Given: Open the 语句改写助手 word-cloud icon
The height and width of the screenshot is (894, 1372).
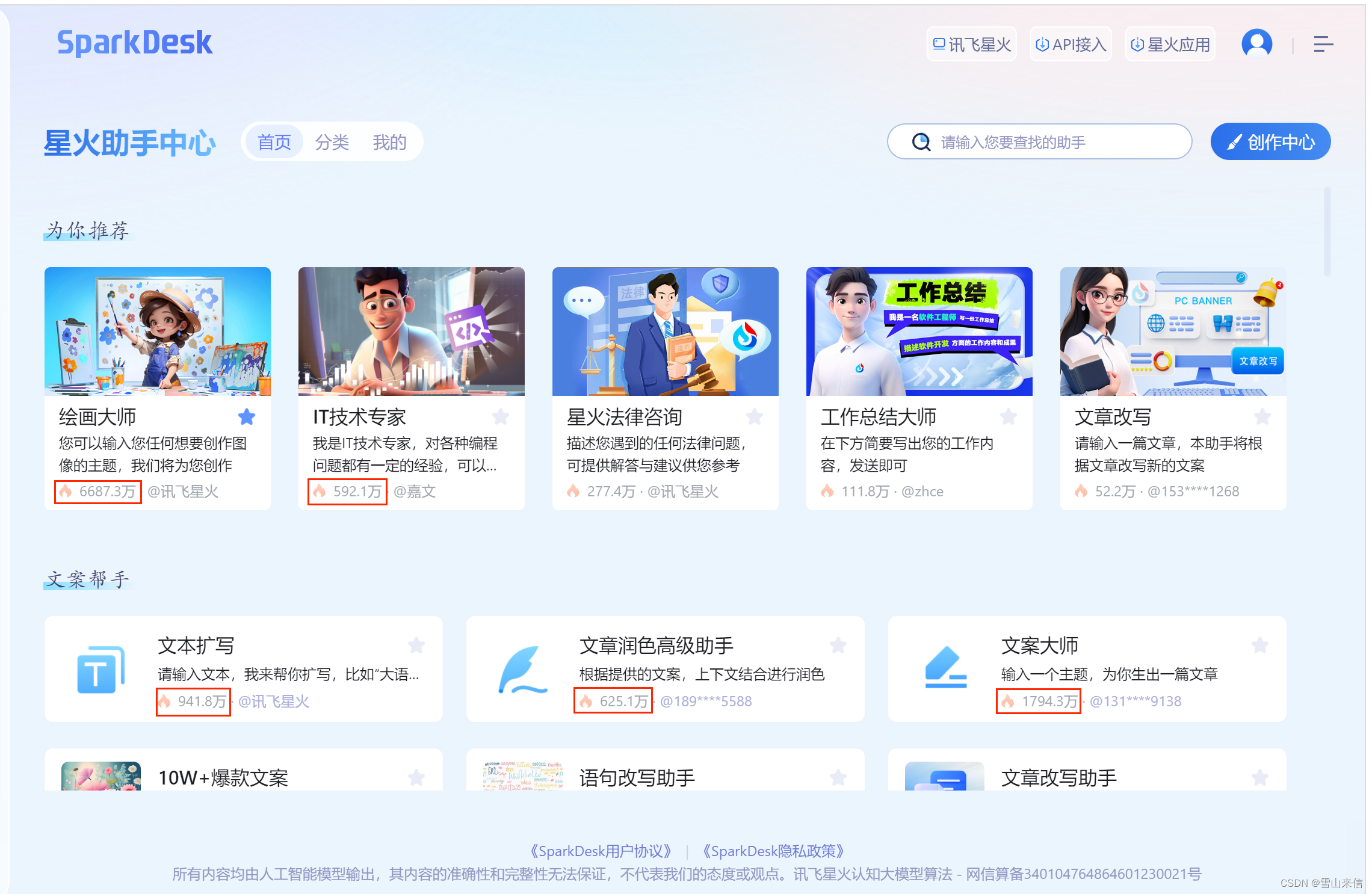Looking at the screenshot, I should (523, 776).
